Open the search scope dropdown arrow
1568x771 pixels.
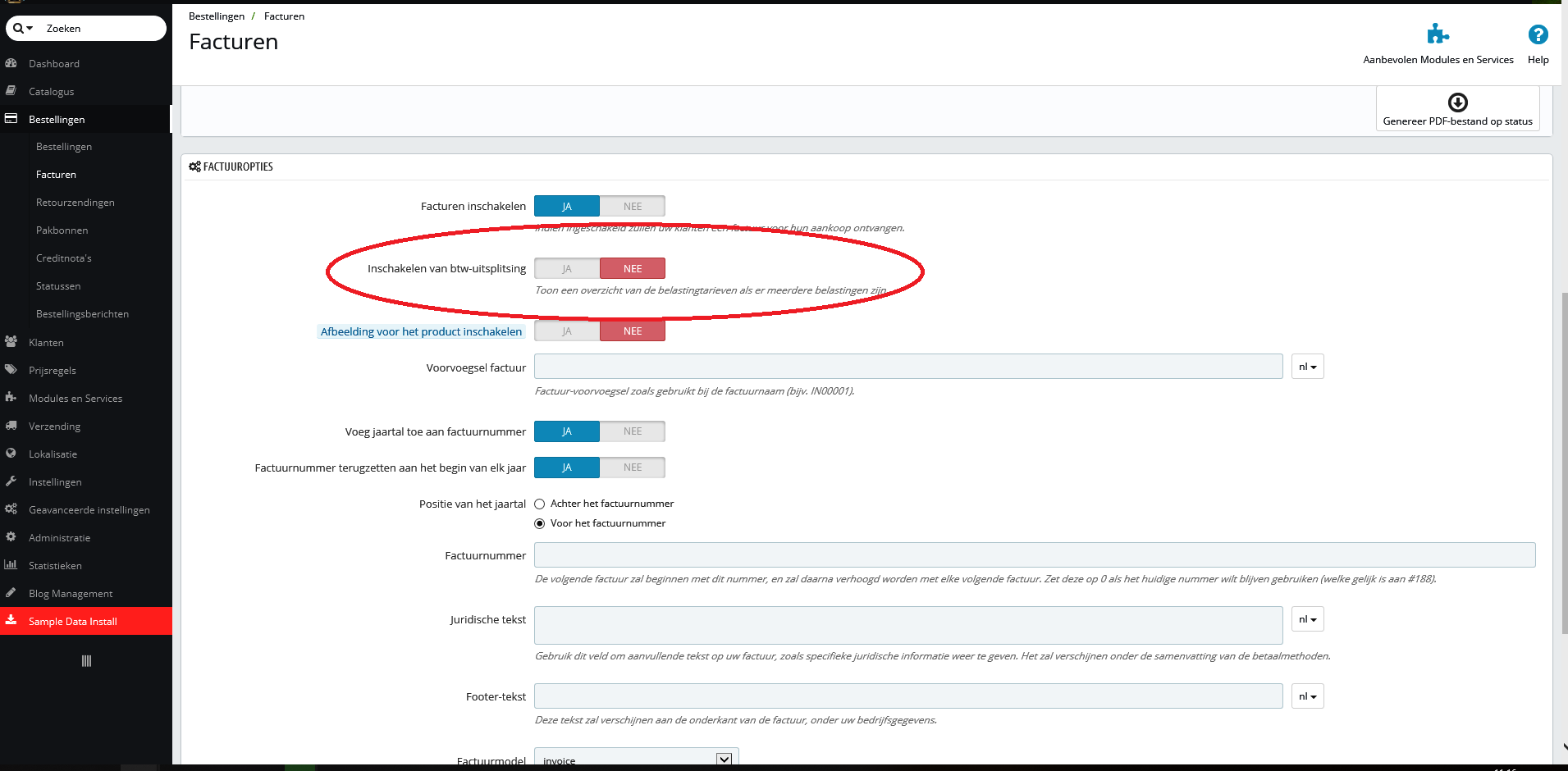pyautogui.click(x=30, y=28)
